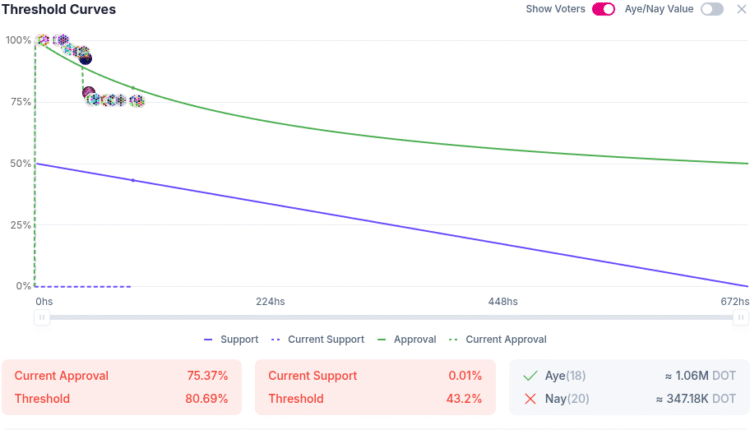Click the dark blue voter avatar
The image size is (750, 430).
coord(85,59)
